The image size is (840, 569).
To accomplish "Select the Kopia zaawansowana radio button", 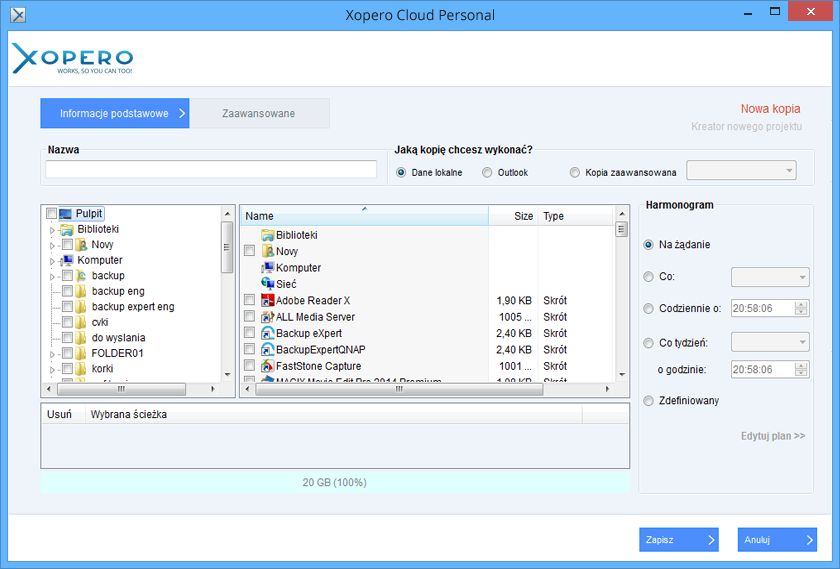I will (575, 173).
